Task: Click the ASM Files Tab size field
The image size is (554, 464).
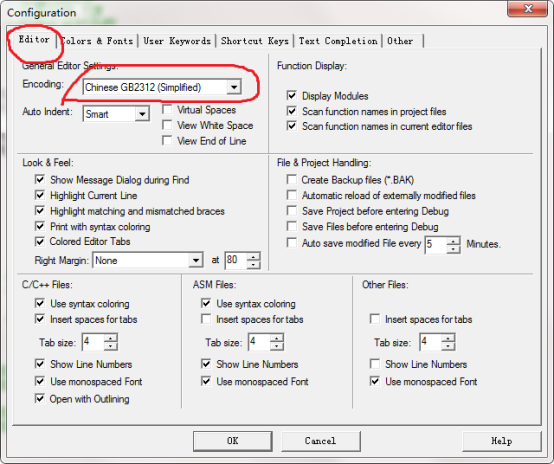Action: 259,342
